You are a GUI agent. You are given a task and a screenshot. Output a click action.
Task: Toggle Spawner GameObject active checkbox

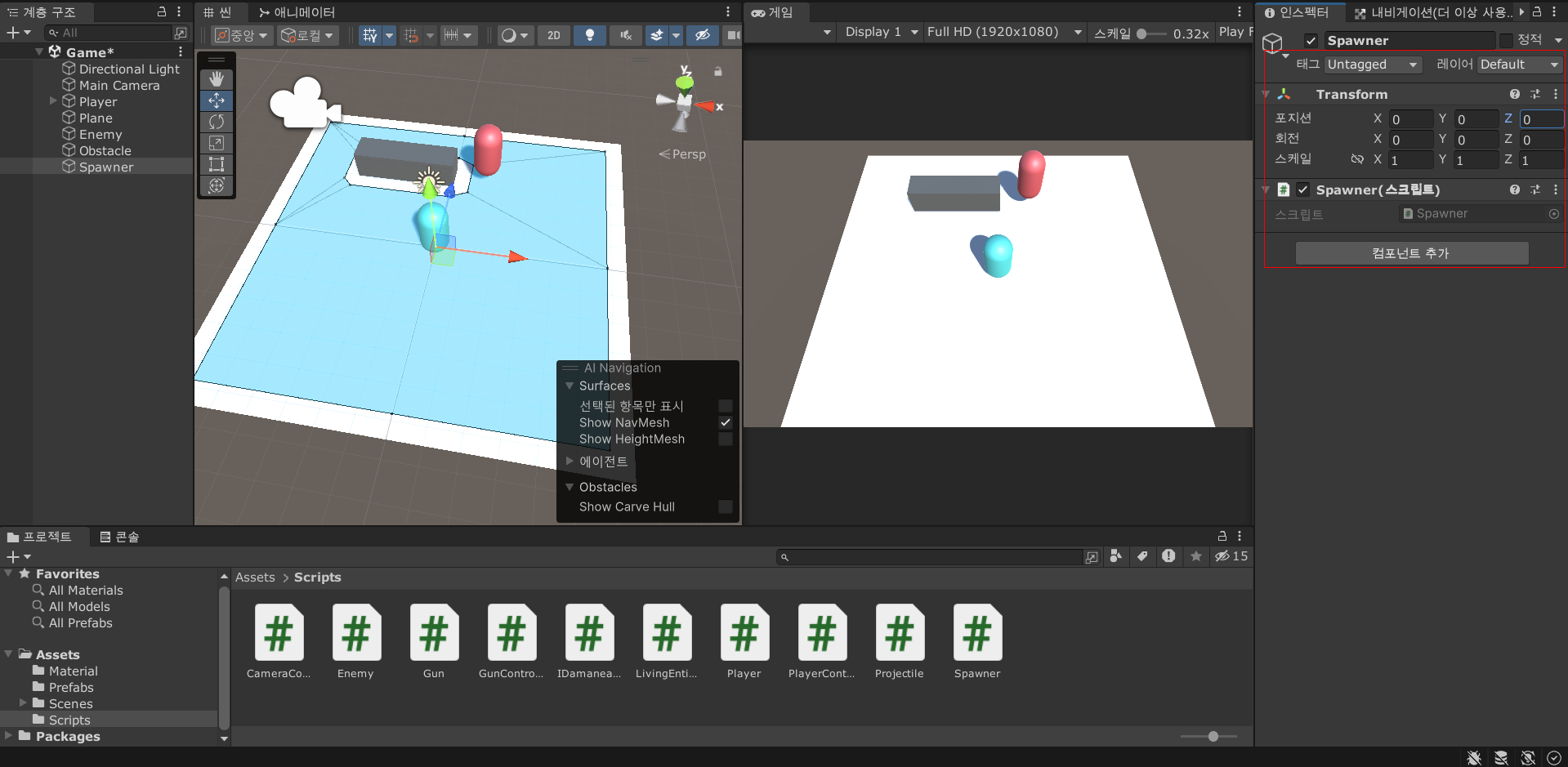tap(1311, 41)
